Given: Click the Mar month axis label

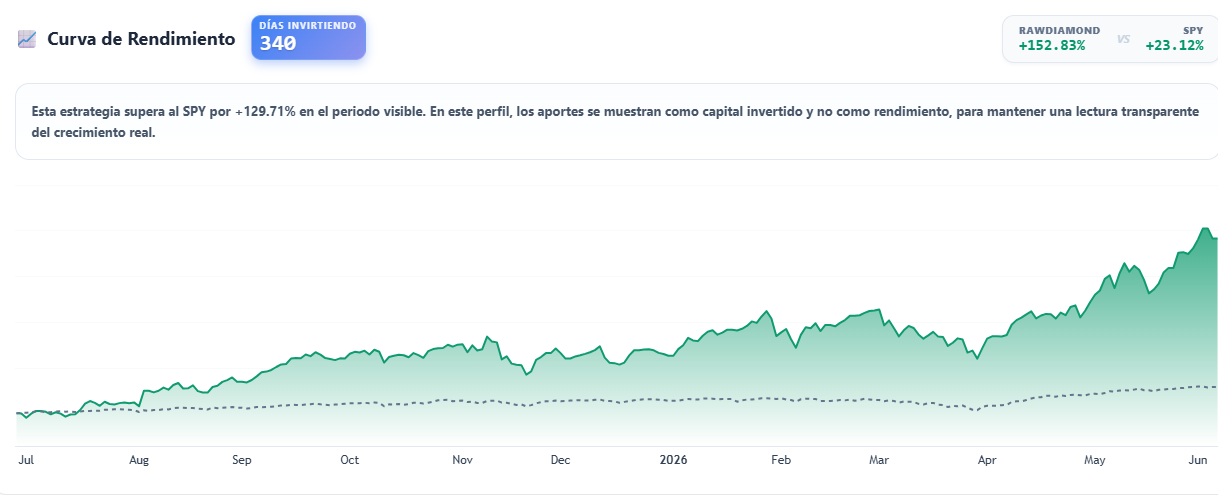Looking at the screenshot, I should tap(879, 460).
